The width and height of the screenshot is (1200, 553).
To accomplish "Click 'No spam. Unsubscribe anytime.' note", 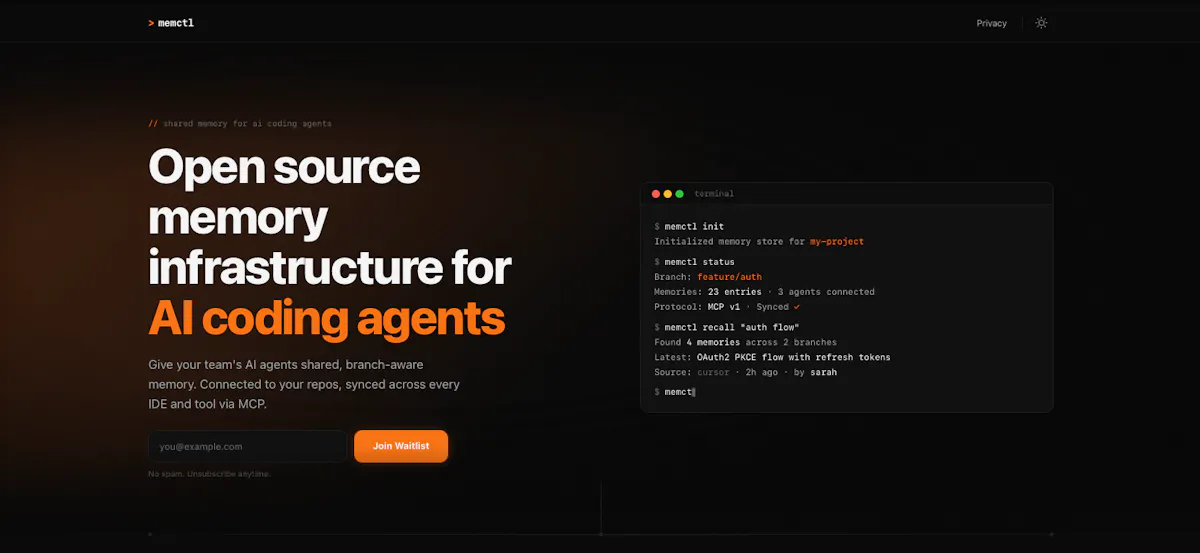I will pos(209,474).
